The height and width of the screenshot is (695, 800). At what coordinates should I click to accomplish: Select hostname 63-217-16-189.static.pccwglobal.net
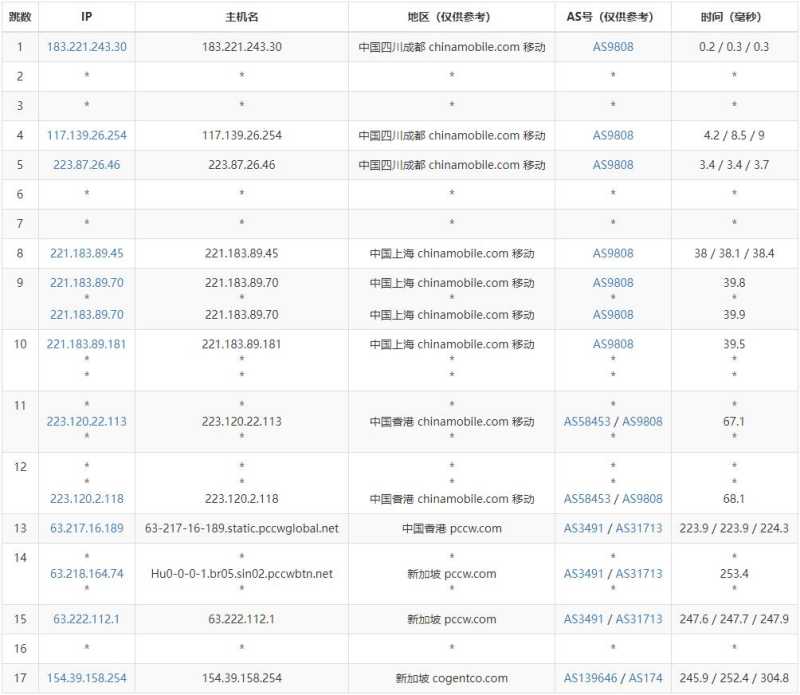tap(242, 528)
